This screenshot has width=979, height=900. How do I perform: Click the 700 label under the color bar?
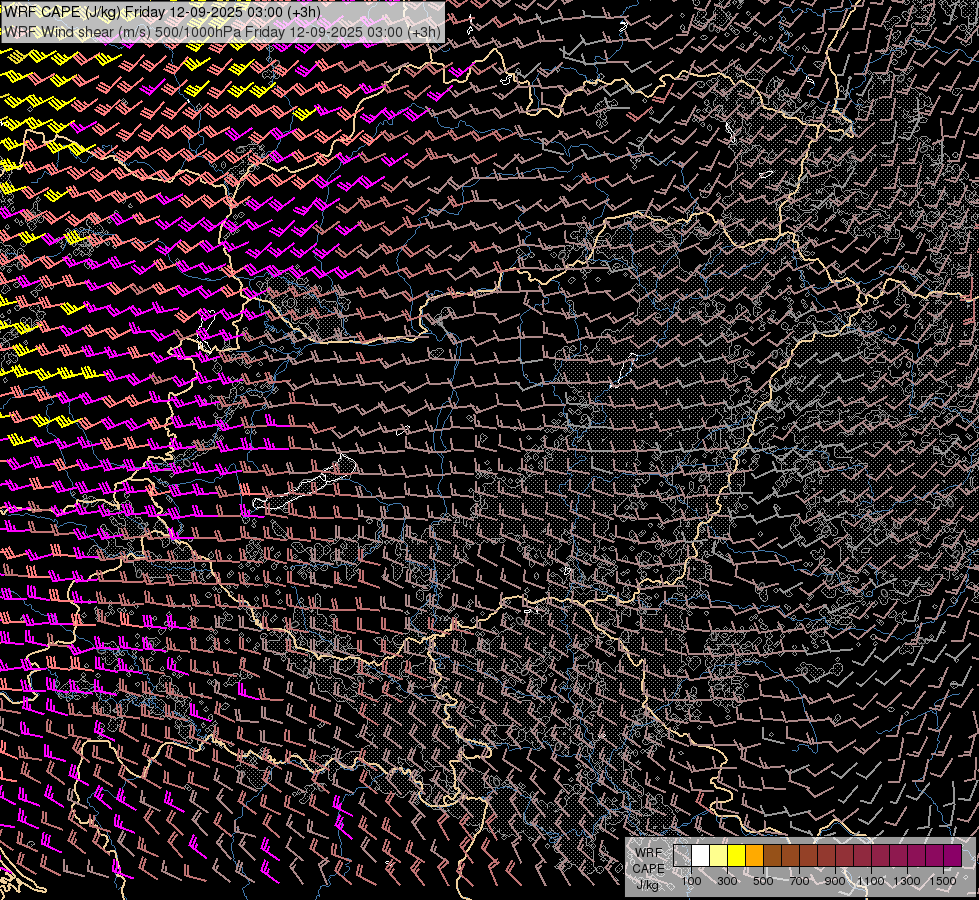point(799,881)
